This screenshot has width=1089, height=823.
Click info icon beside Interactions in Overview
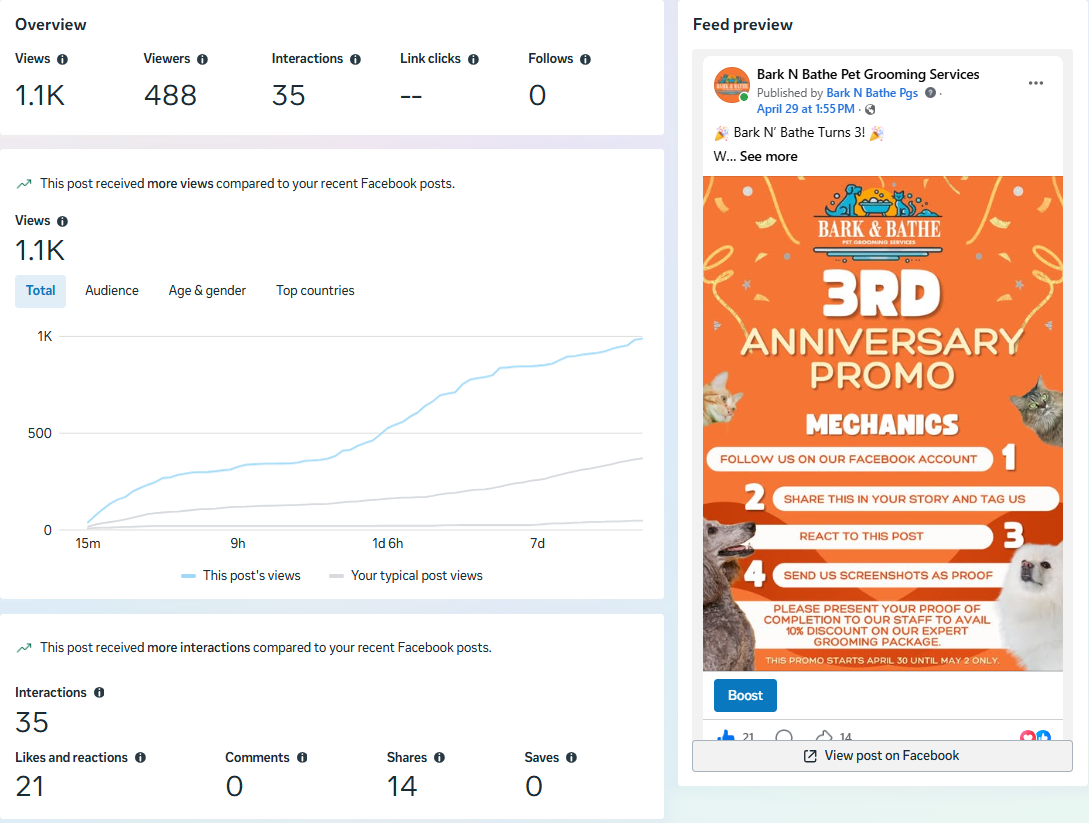coord(356,60)
